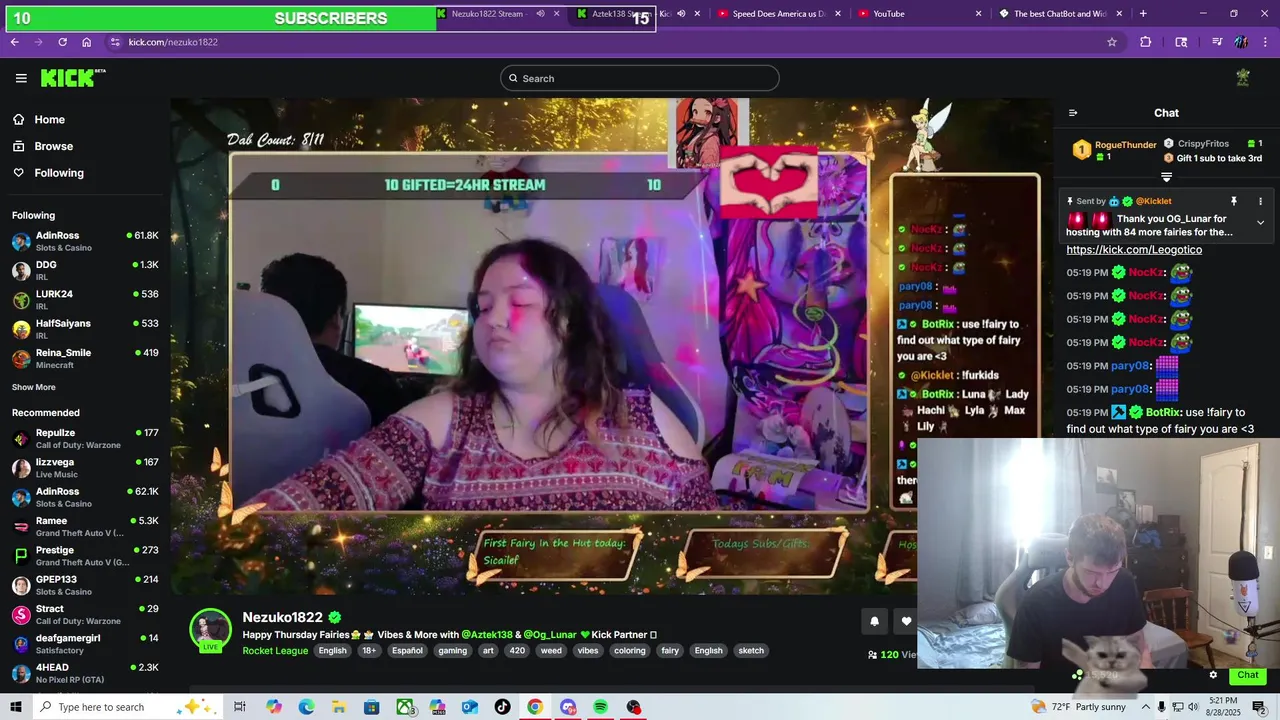
Task: Mute the Nezuko1822 Stream tab audio
Action: [x=540, y=14]
